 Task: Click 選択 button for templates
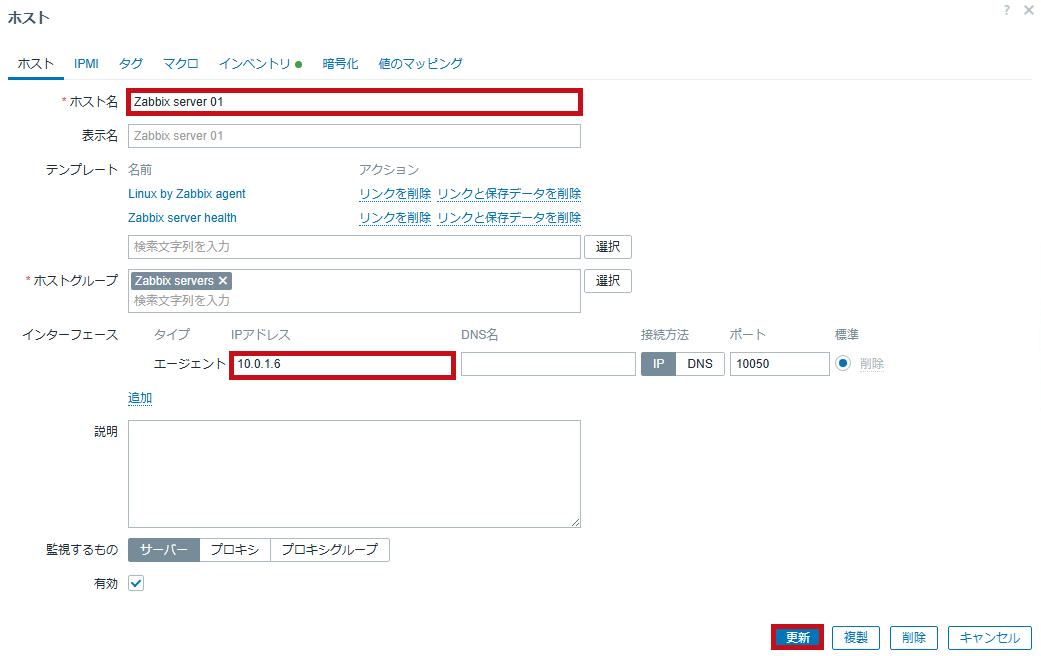coord(607,247)
